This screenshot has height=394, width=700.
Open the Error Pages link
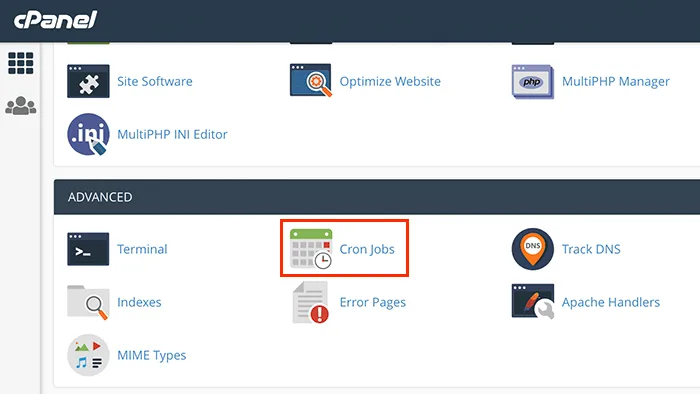(373, 303)
